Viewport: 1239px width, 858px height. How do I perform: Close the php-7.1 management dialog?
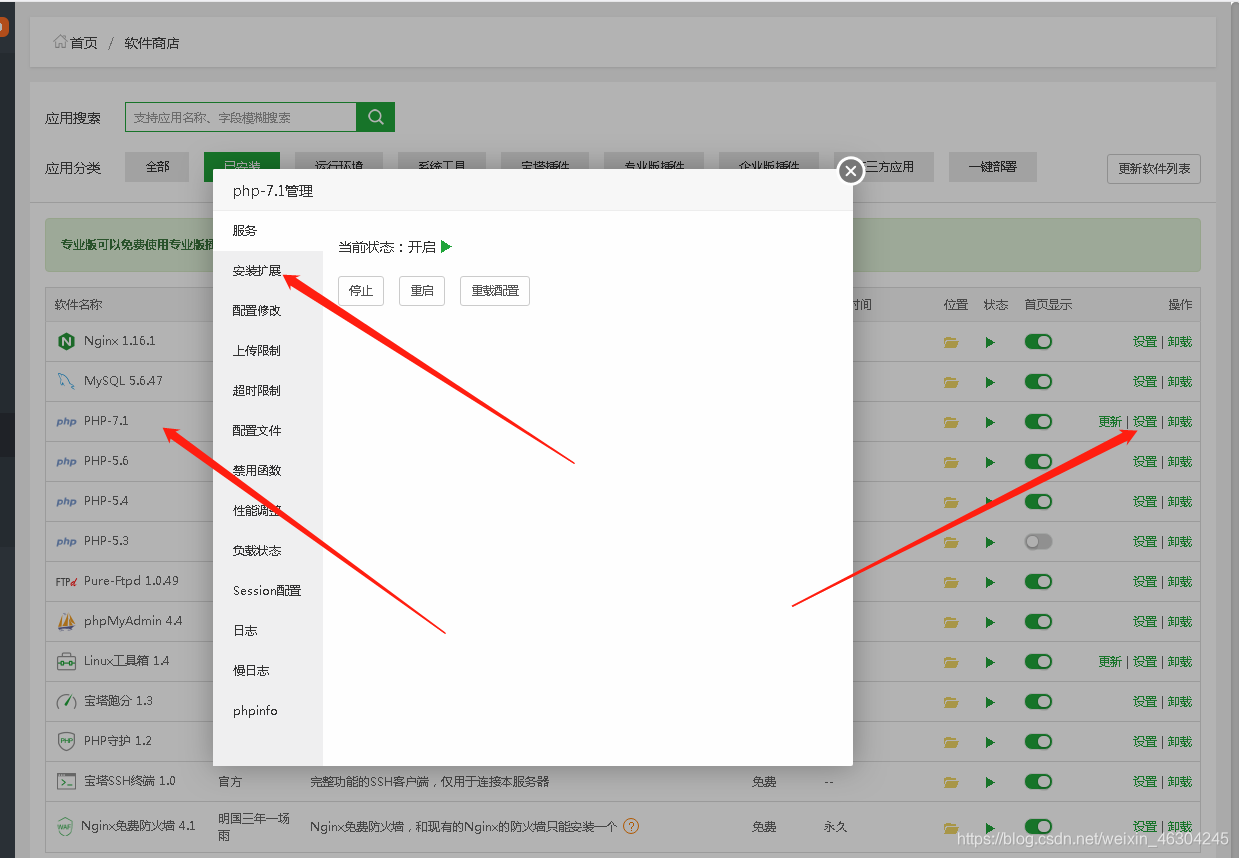coord(850,172)
